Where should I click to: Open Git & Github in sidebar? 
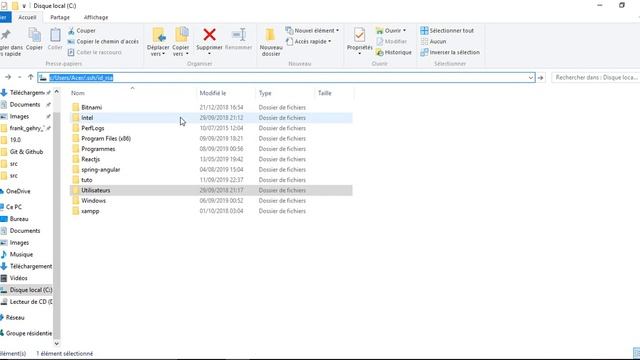[x=26, y=151]
